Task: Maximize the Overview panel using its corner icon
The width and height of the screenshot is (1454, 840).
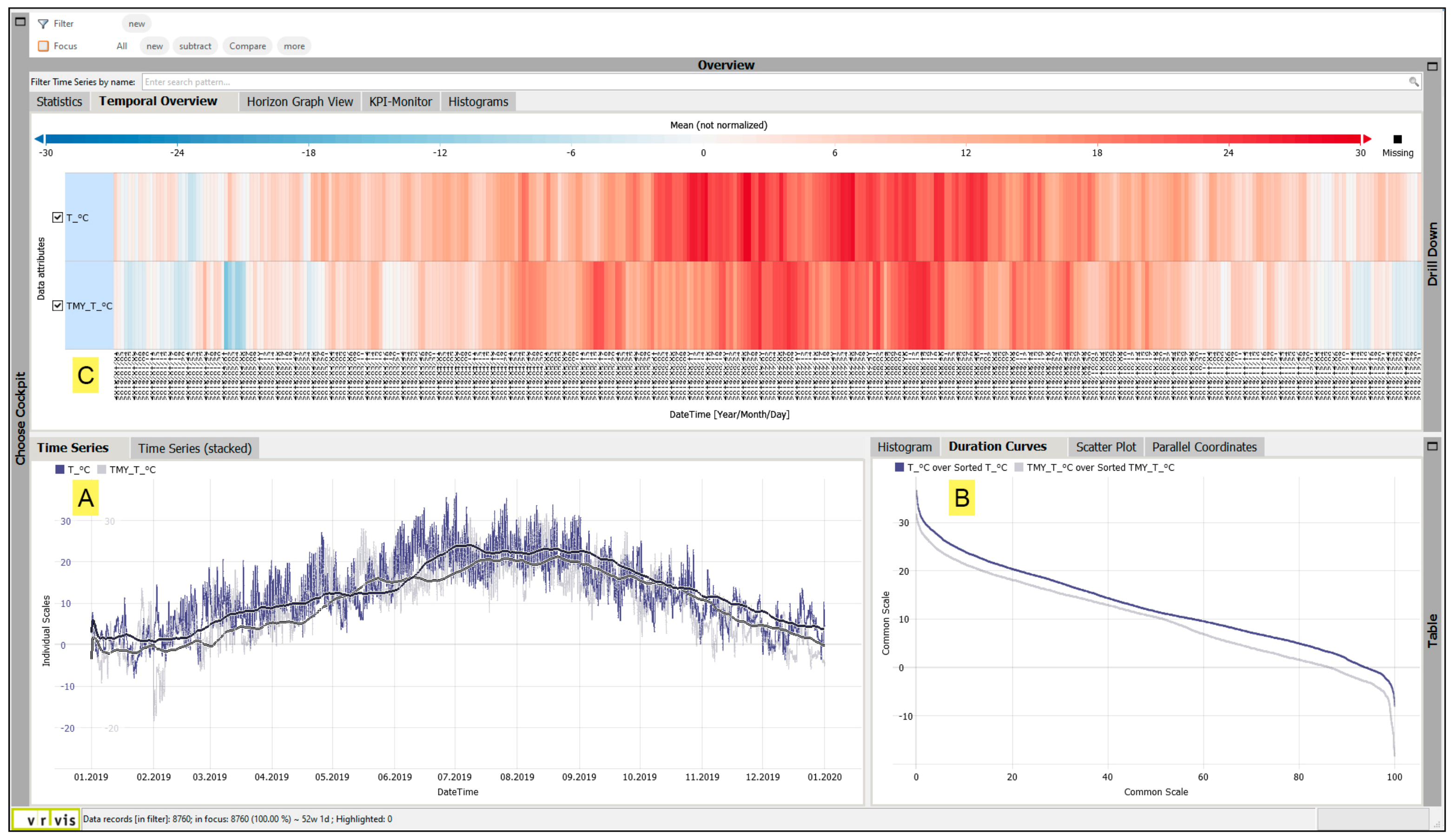Action: (1432, 66)
